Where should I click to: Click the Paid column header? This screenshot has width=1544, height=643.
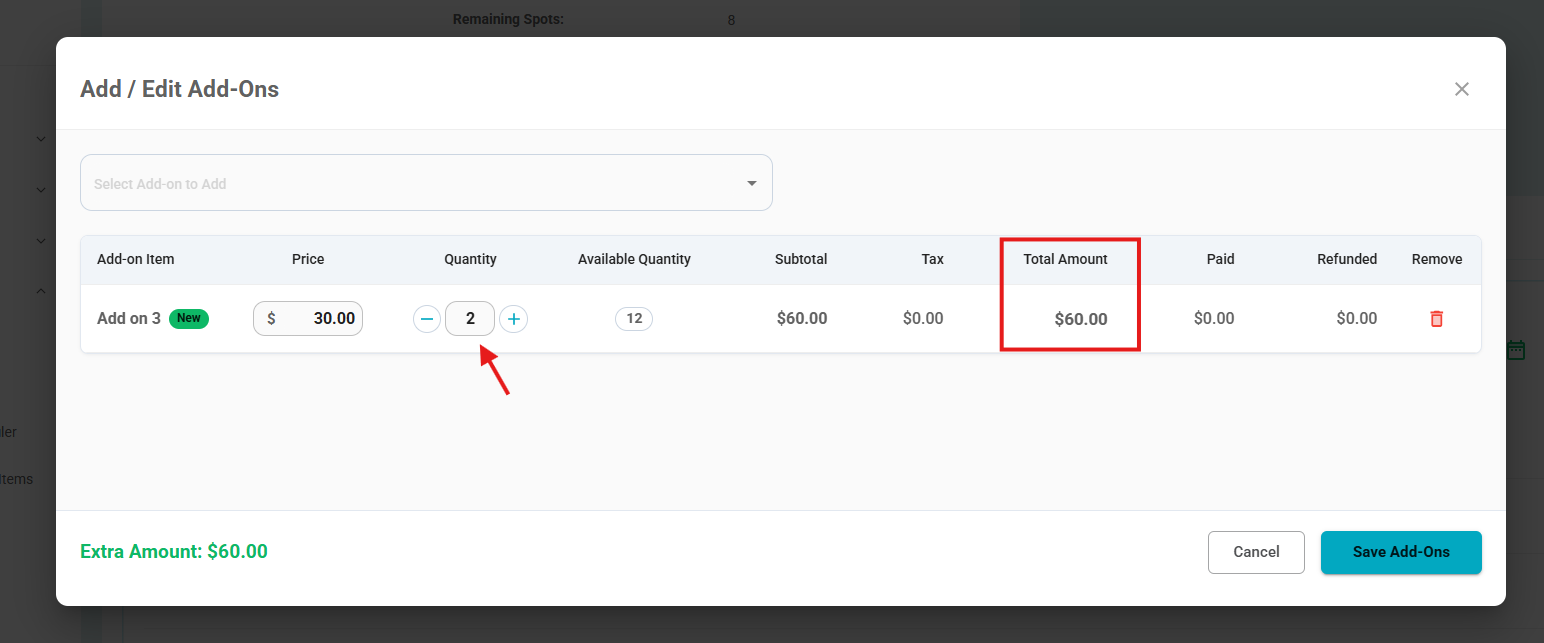(1221, 259)
